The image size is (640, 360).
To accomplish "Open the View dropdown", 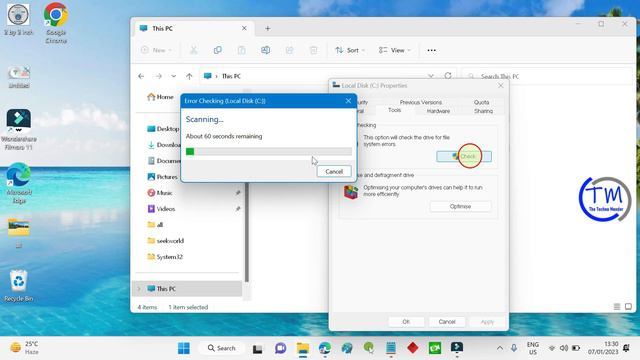I will [x=394, y=50].
